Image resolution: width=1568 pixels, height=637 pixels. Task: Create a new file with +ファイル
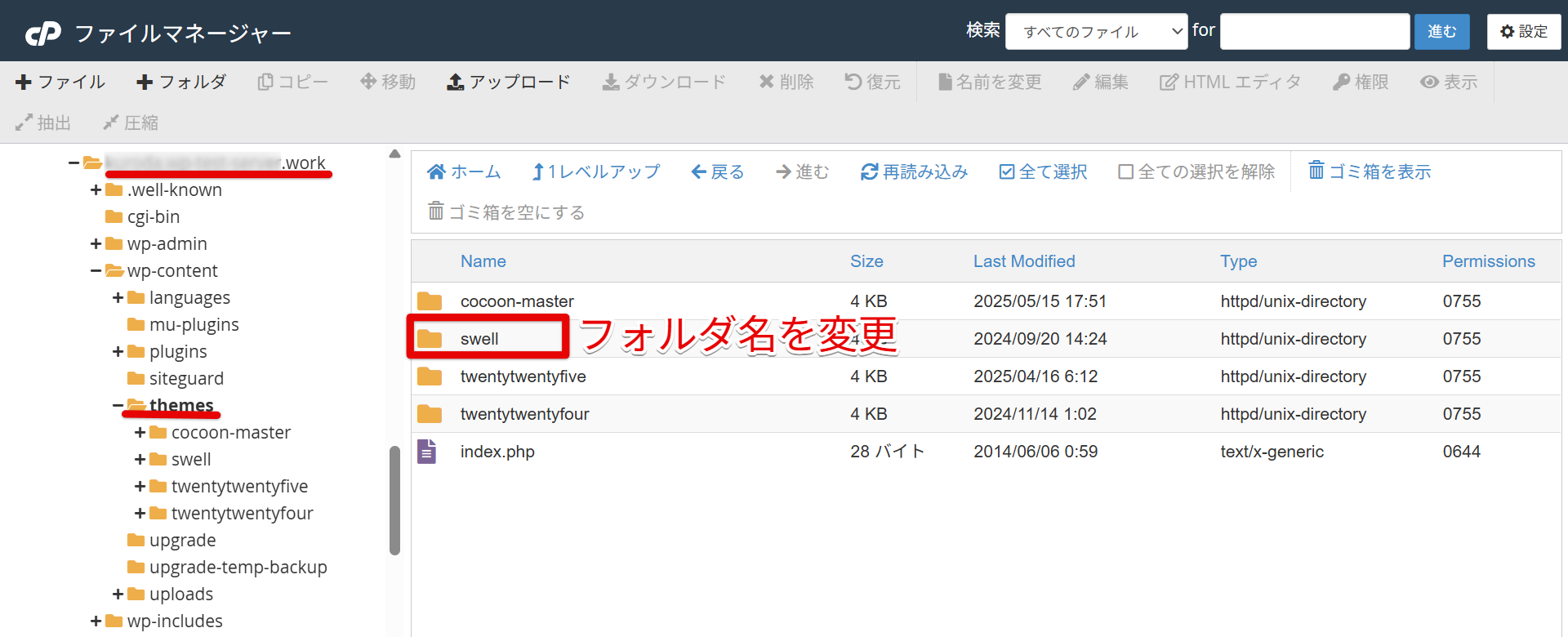tap(60, 82)
